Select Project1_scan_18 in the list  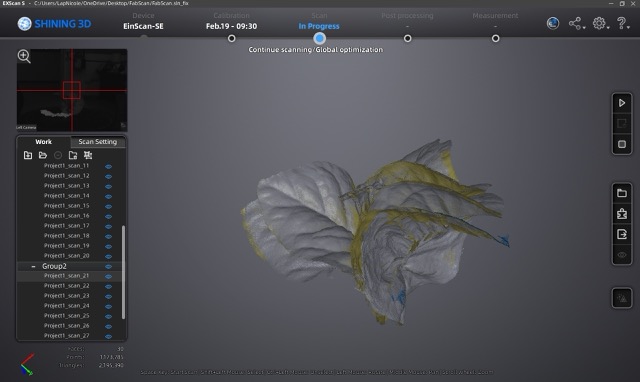tap(67, 235)
